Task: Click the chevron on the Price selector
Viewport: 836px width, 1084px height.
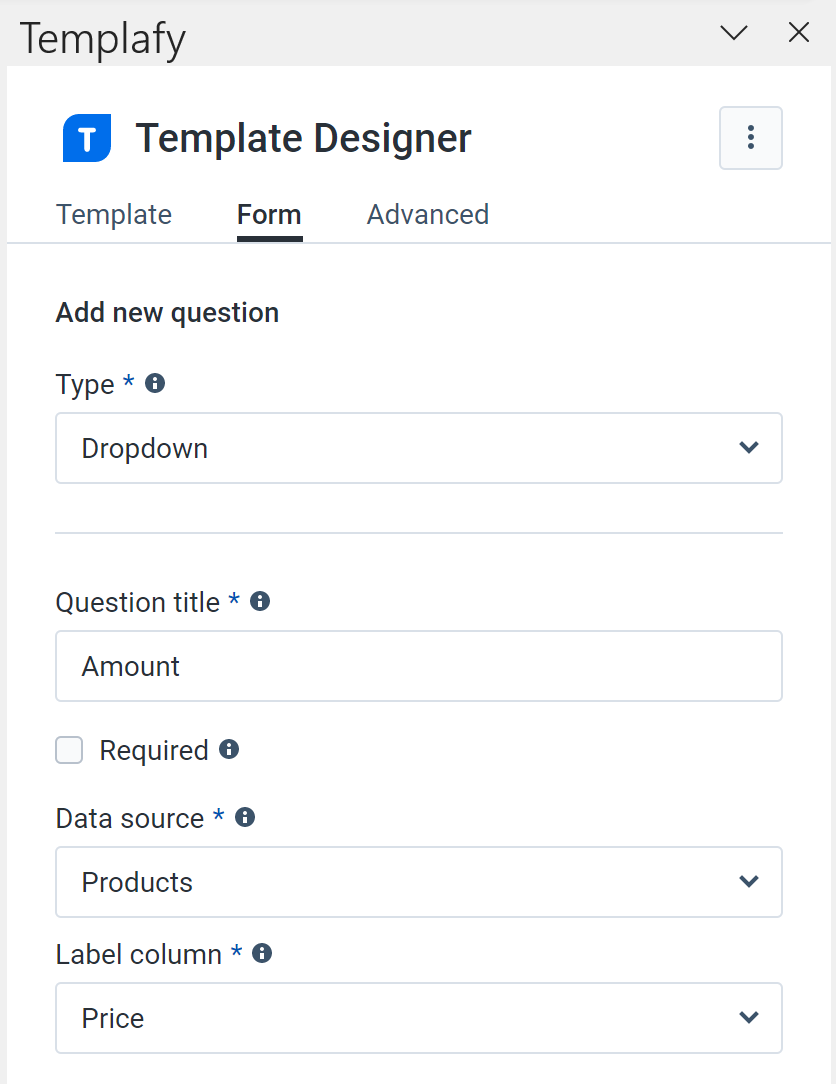Action: (749, 1017)
